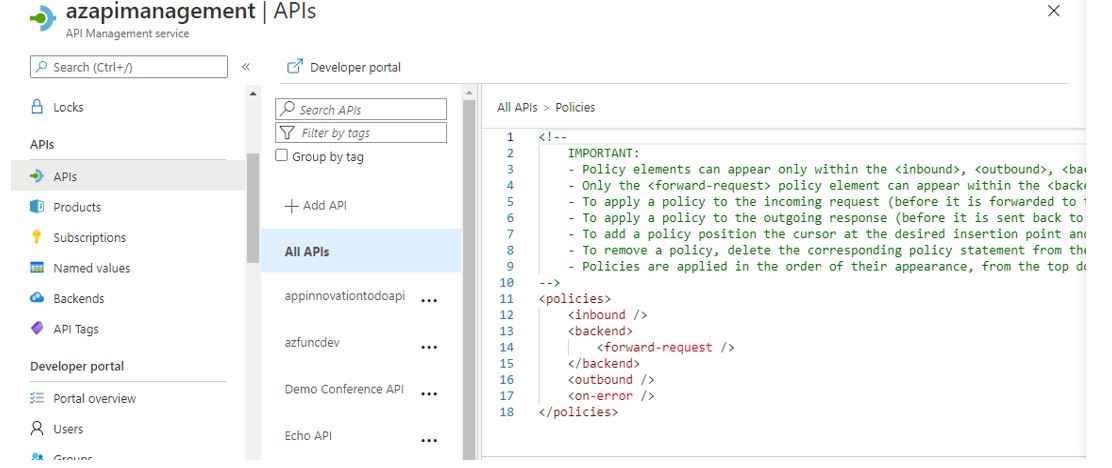This screenshot has height=468, width=1112.
Task: Click the Portal overview checklist icon
Action: (37, 398)
